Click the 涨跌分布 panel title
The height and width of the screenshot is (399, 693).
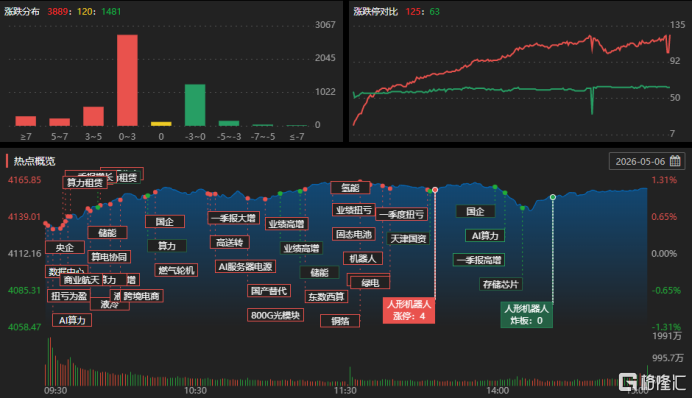[22, 11]
